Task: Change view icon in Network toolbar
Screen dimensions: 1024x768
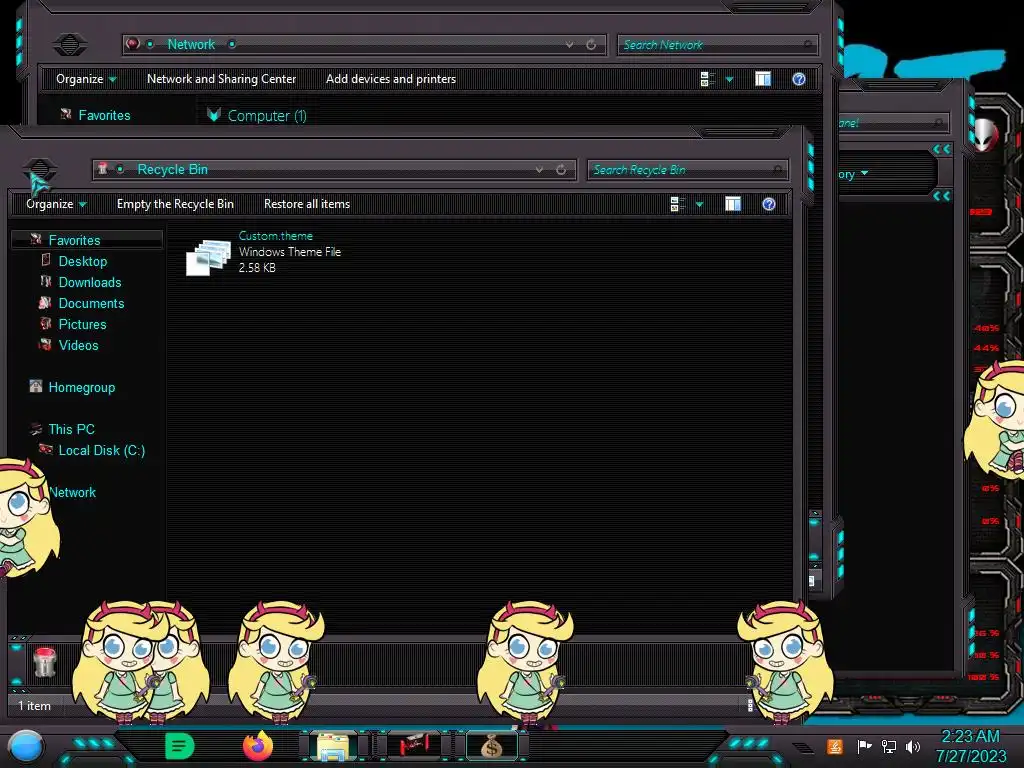Action: click(707, 79)
